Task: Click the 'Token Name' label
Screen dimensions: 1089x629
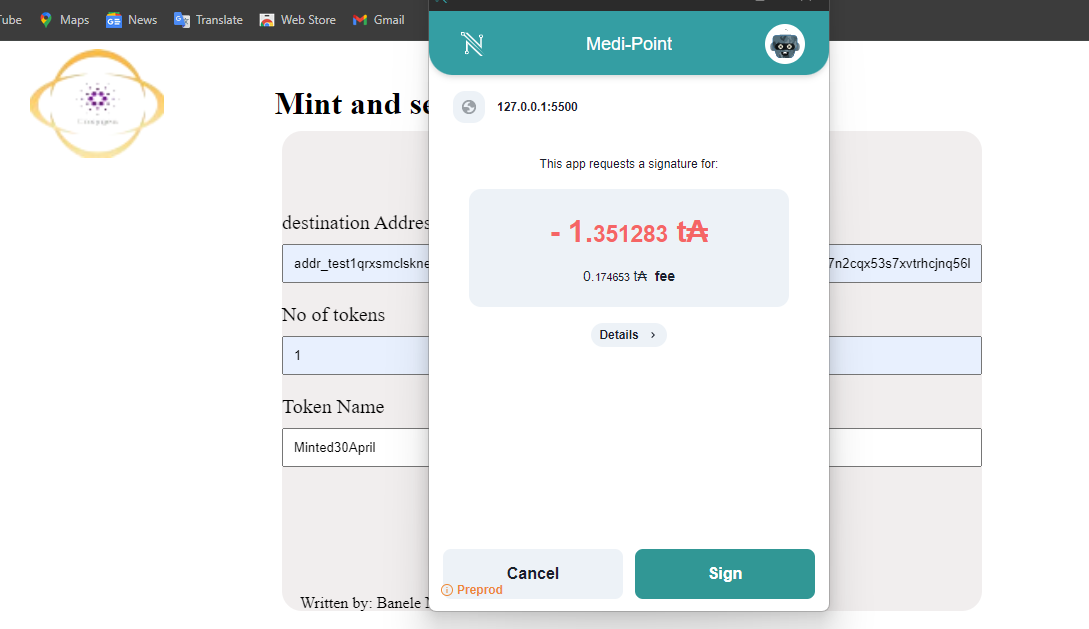Action: (x=333, y=407)
